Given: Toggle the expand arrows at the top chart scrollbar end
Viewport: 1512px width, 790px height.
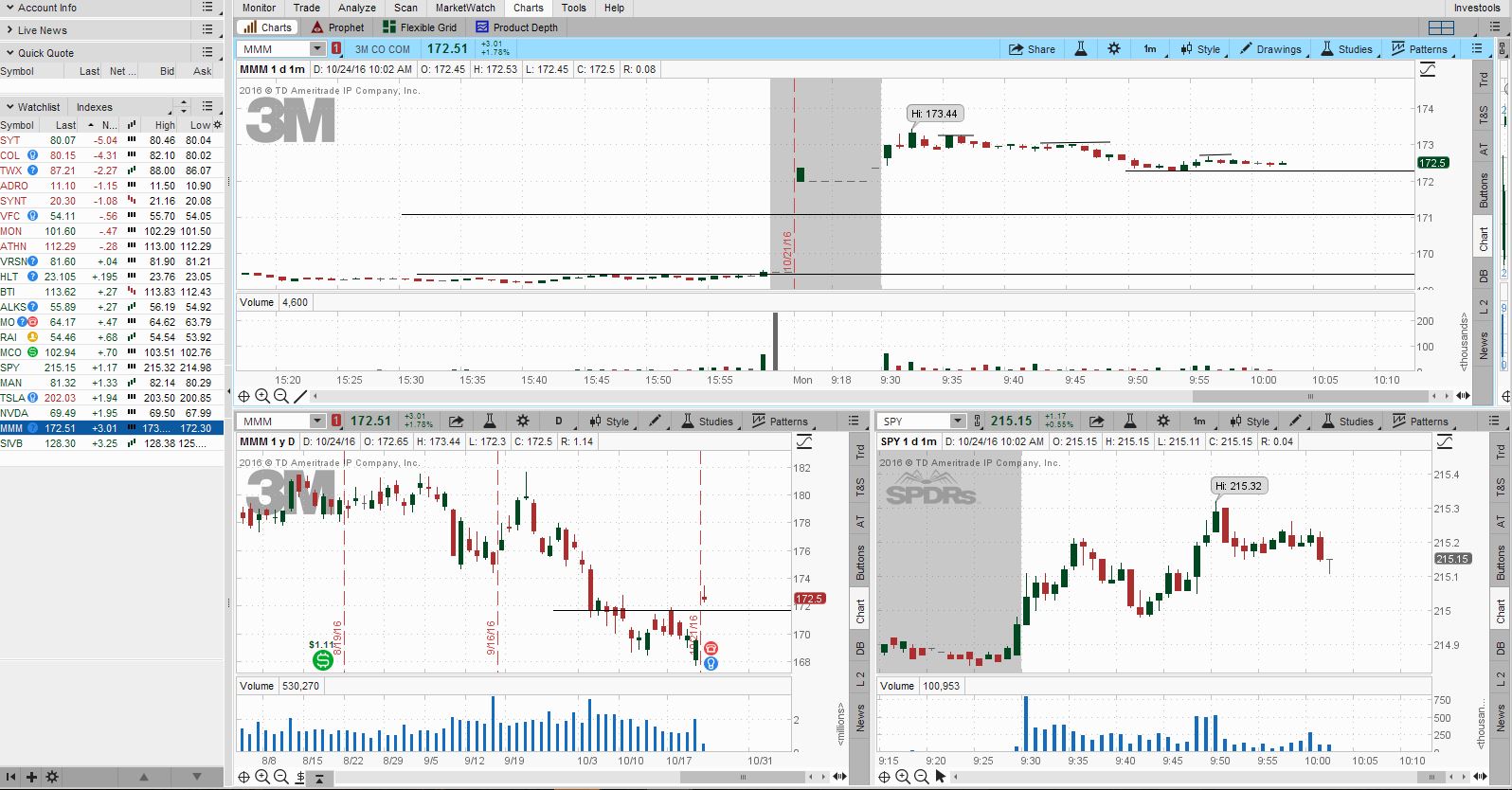Looking at the screenshot, I should 1464,396.
